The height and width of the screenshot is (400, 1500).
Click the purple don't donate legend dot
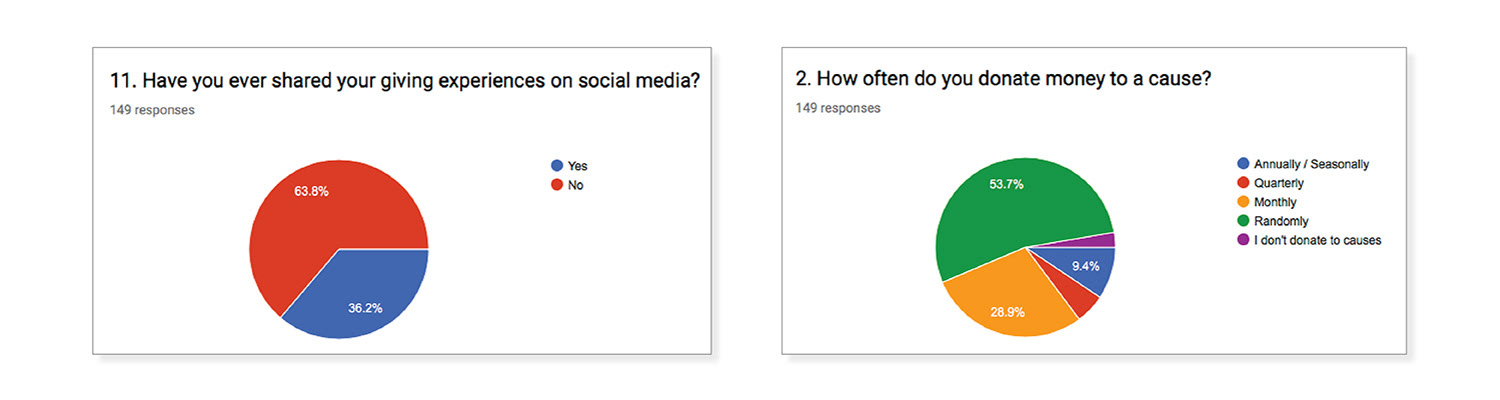pyautogui.click(x=1243, y=240)
